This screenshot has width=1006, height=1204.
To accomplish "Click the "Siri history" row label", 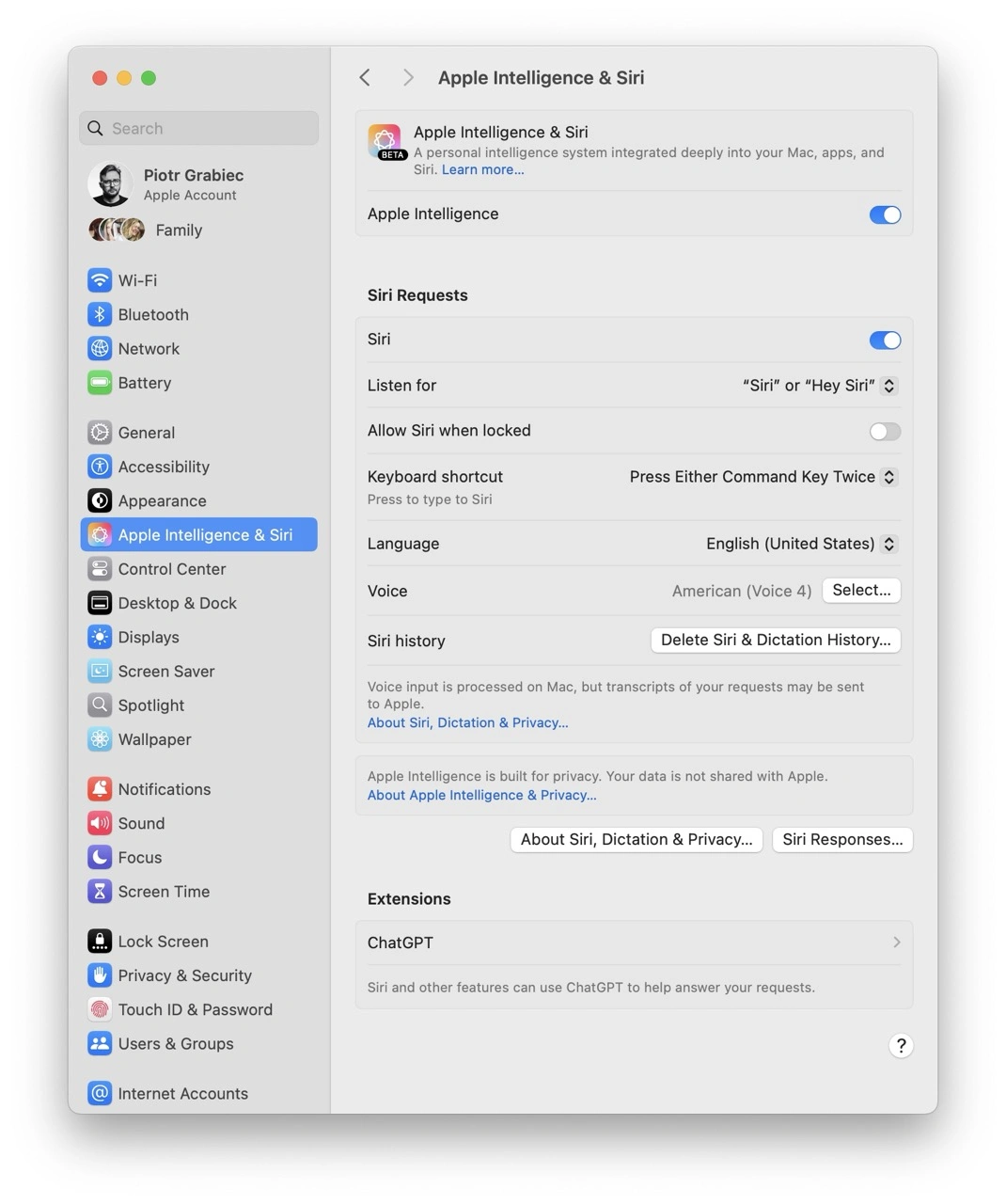I will pyautogui.click(x=406, y=641).
